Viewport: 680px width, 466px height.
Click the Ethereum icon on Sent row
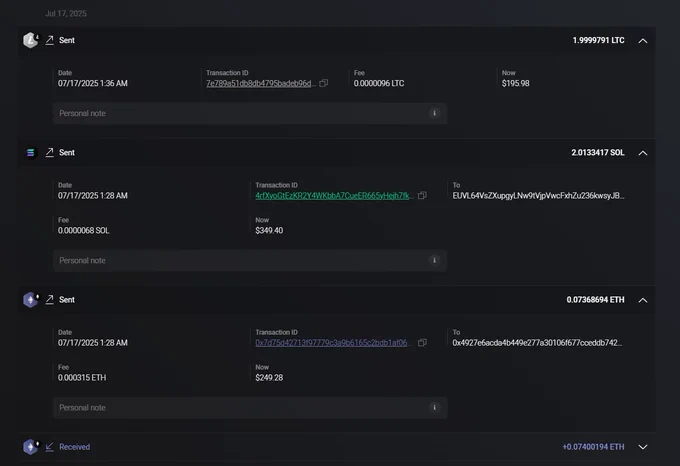click(31, 300)
